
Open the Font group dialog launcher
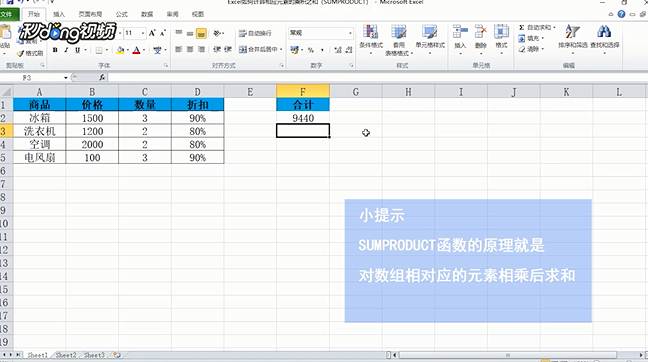[166, 65]
